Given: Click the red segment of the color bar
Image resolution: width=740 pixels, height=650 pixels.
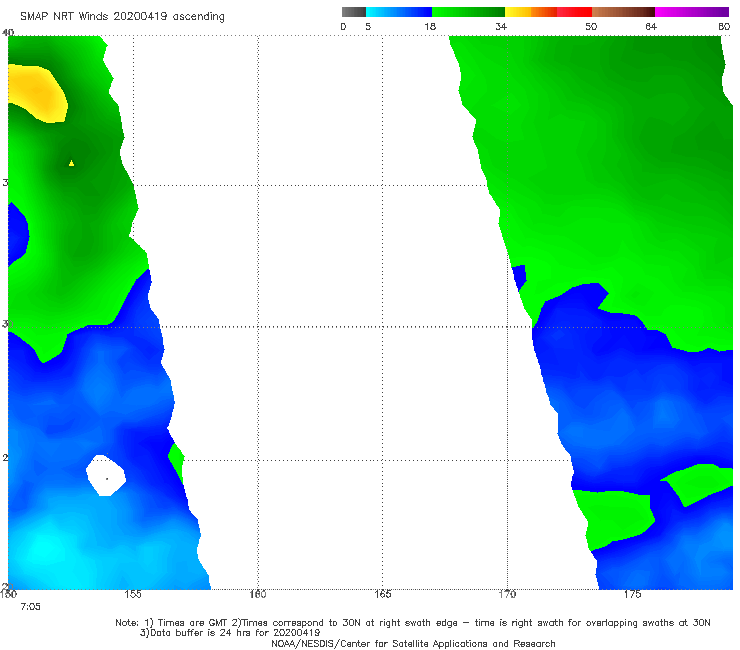Looking at the screenshot, I should tap(574, 12).
